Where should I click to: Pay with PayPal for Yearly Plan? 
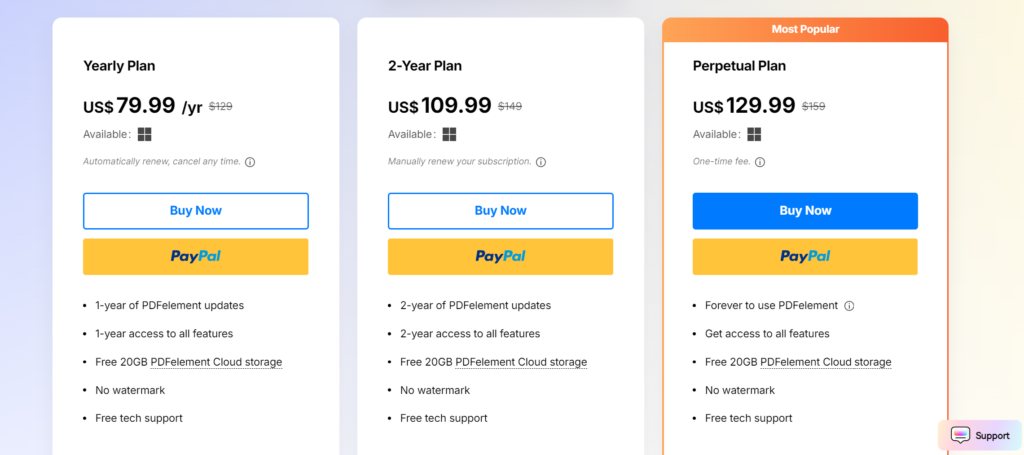click(x=196, y=256)
